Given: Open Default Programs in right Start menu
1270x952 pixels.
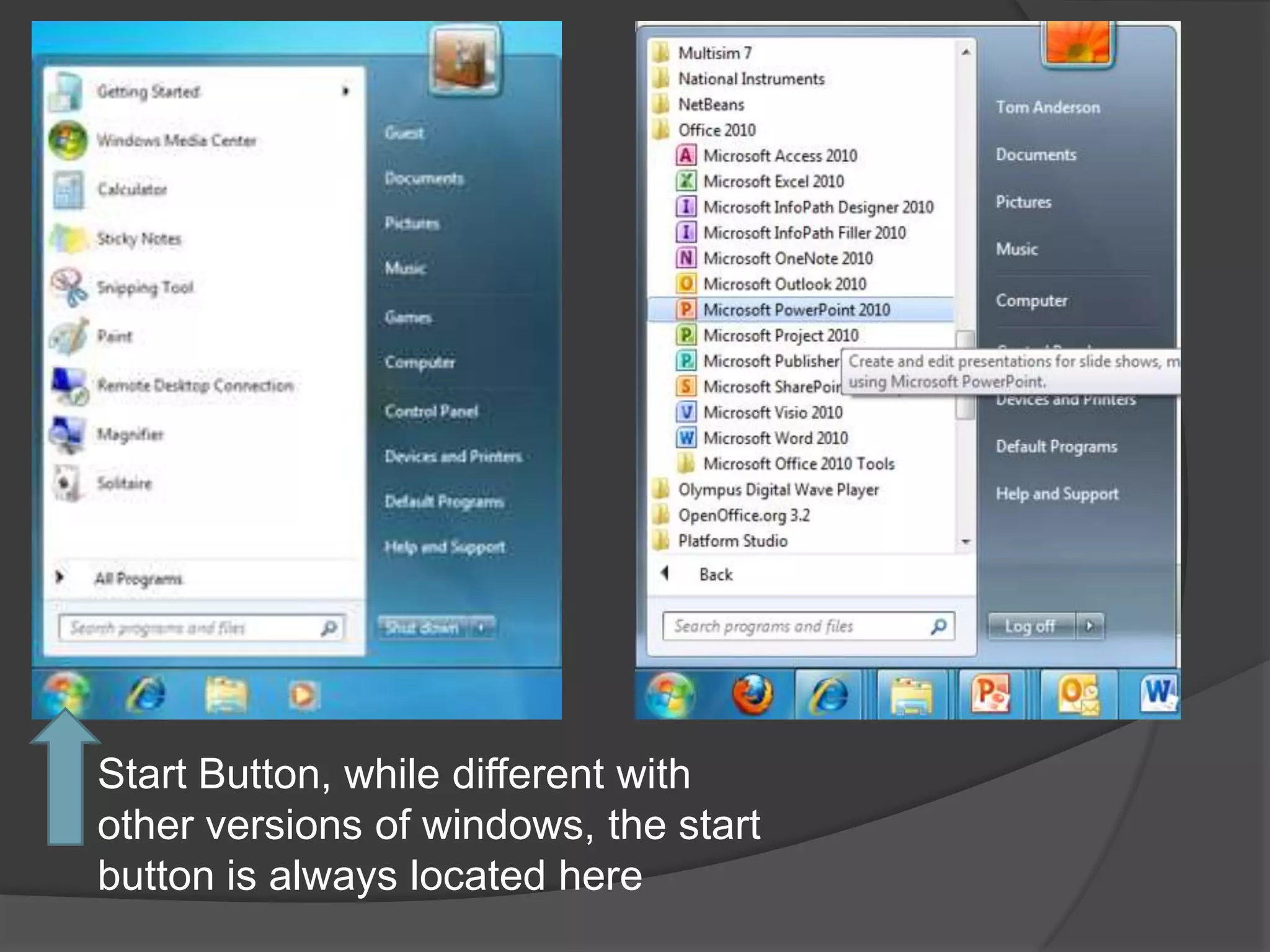Looking at the screenshot, I should point(1057,447).
